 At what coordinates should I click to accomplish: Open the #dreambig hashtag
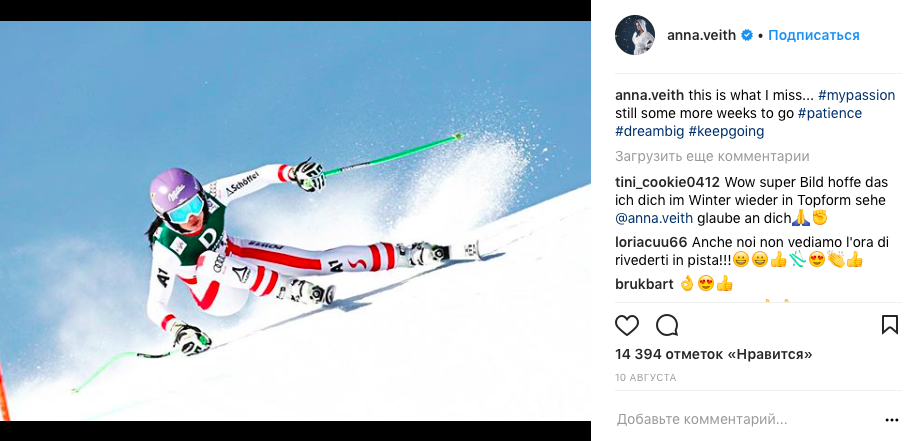point(649,131)
